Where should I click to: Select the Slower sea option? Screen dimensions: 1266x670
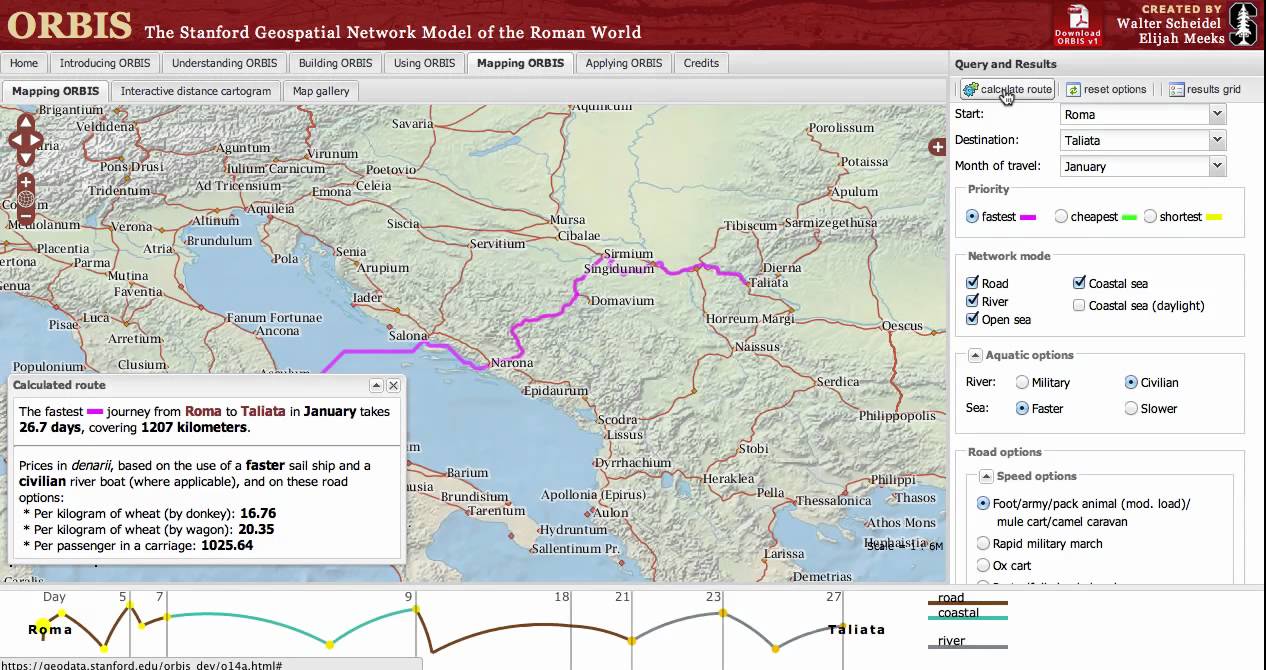pyautogui.click(x=1131, y=408)
